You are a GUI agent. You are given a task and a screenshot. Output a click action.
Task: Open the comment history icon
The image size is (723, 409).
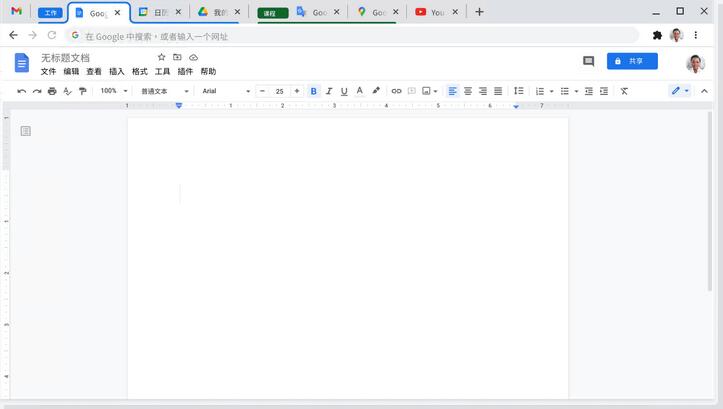click(588, 61)
